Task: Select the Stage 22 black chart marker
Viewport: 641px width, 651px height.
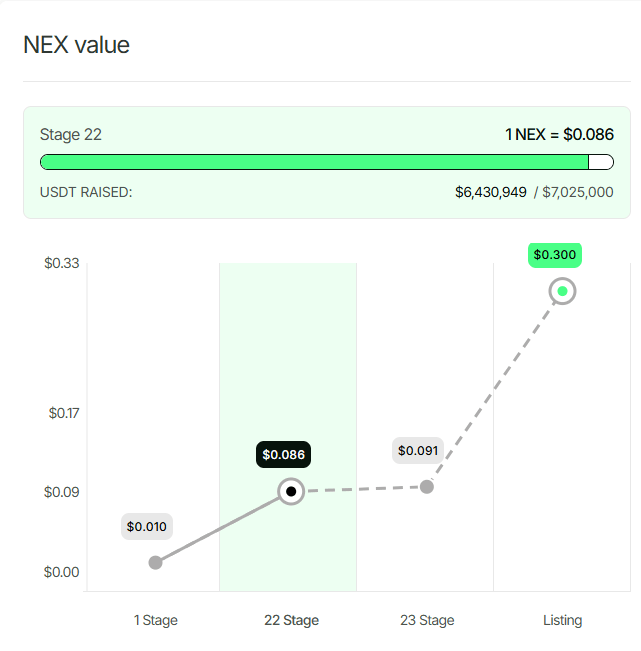Action: point(291,492)
